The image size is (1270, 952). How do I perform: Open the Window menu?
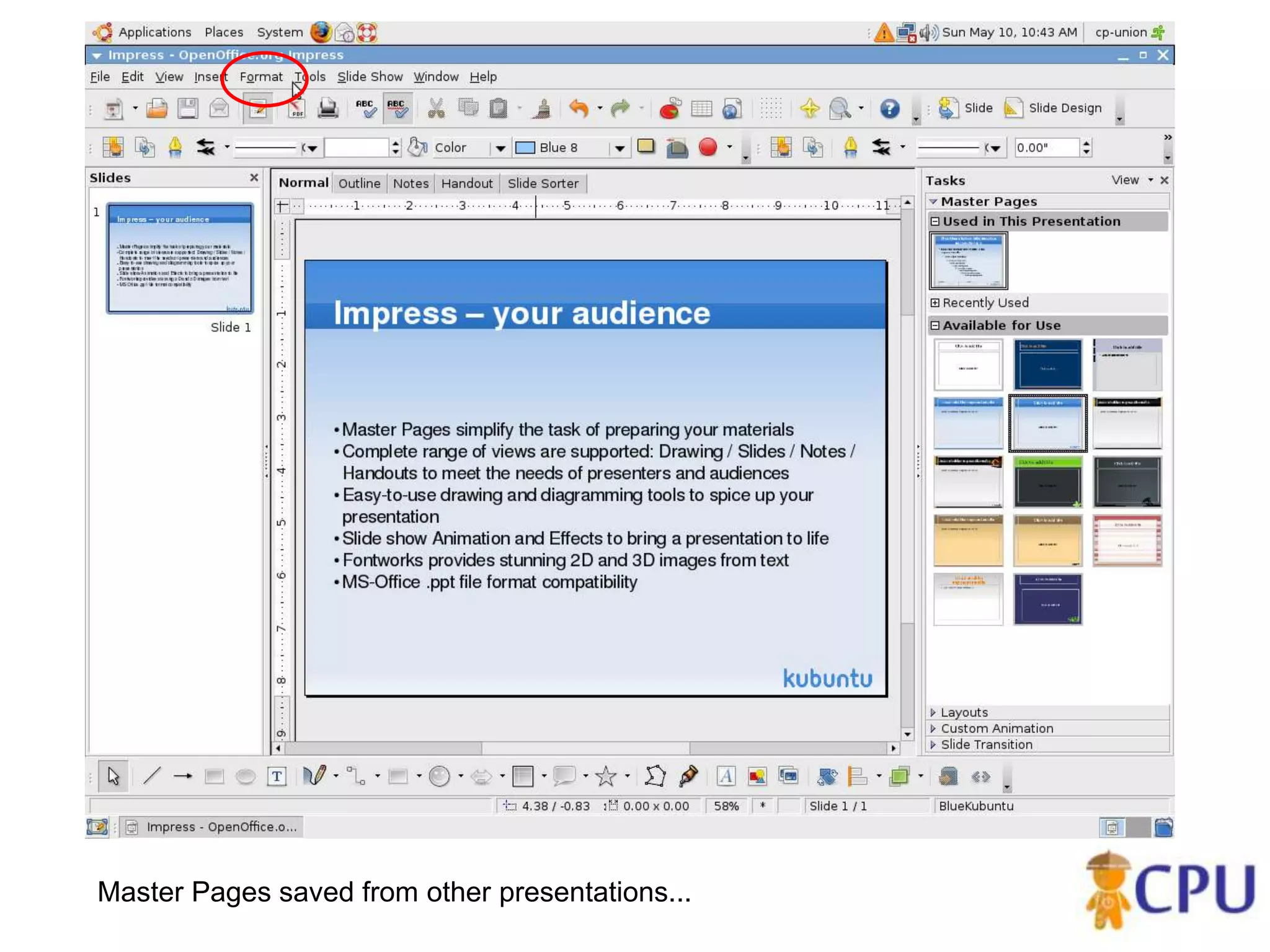436,77
